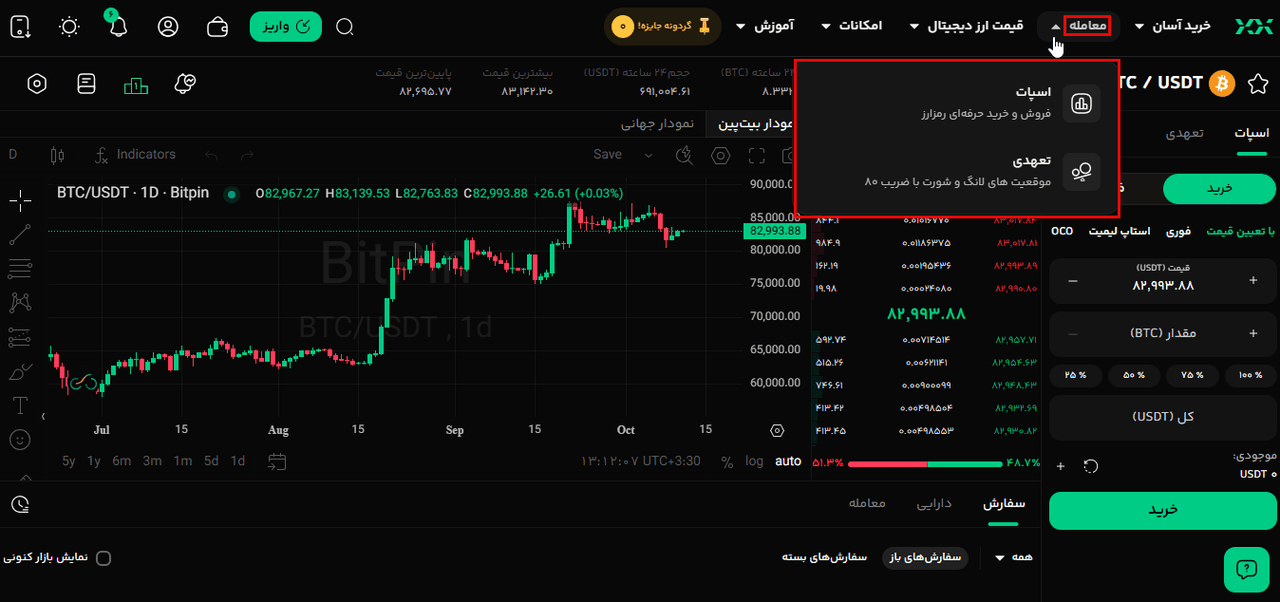Redo the chart action

point(247,155)
